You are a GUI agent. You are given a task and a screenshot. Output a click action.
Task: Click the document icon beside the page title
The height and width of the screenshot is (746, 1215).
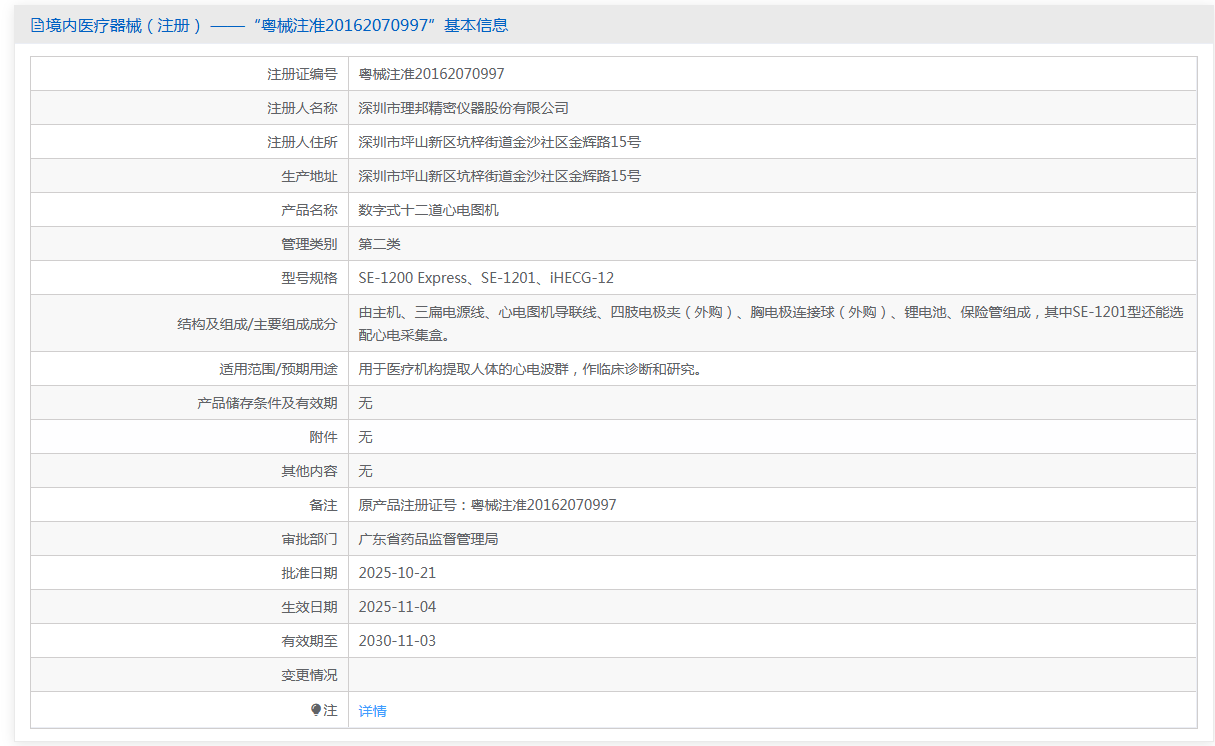(37, 25)
